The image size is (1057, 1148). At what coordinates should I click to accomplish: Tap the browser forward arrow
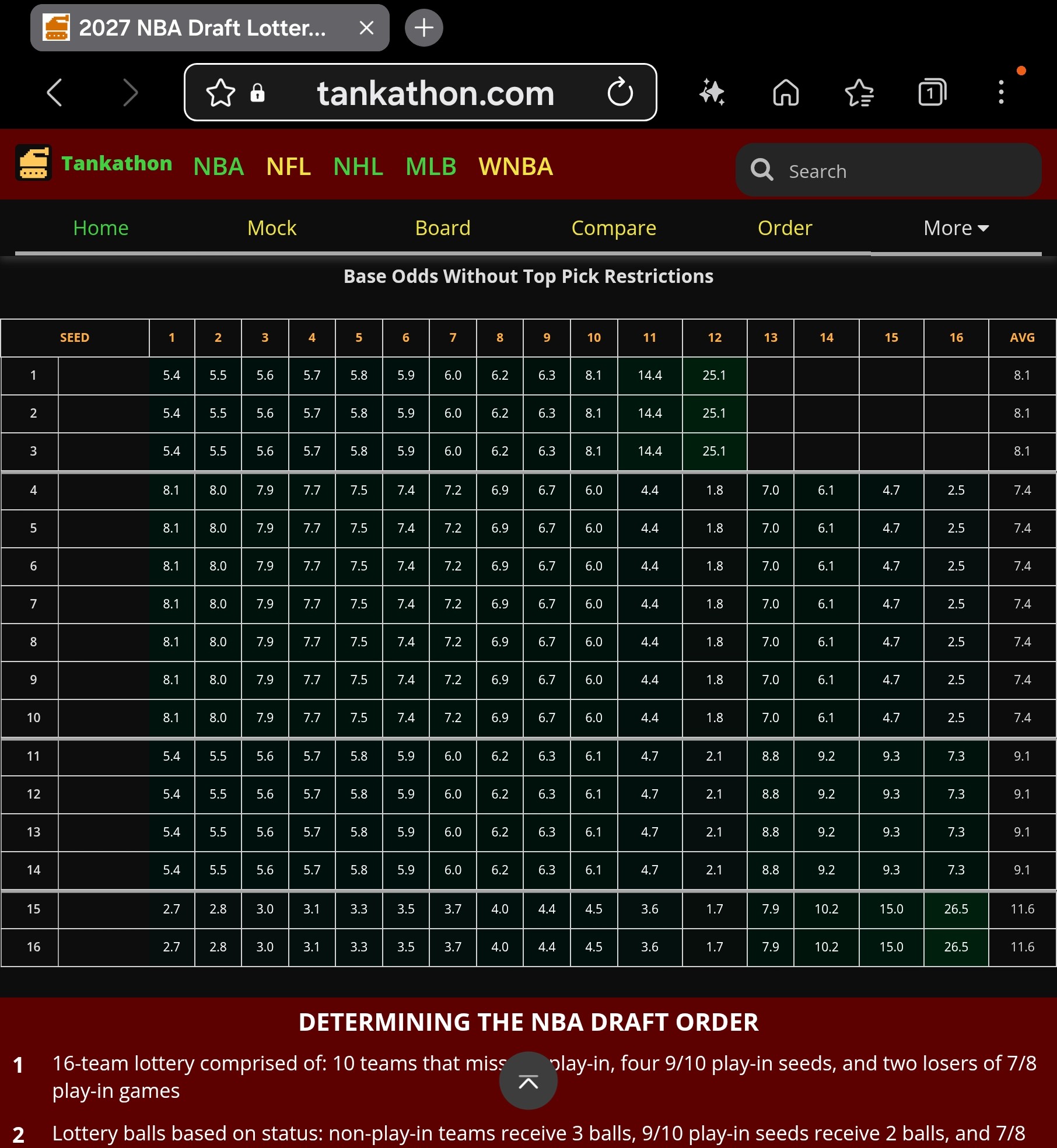point(130,93)
